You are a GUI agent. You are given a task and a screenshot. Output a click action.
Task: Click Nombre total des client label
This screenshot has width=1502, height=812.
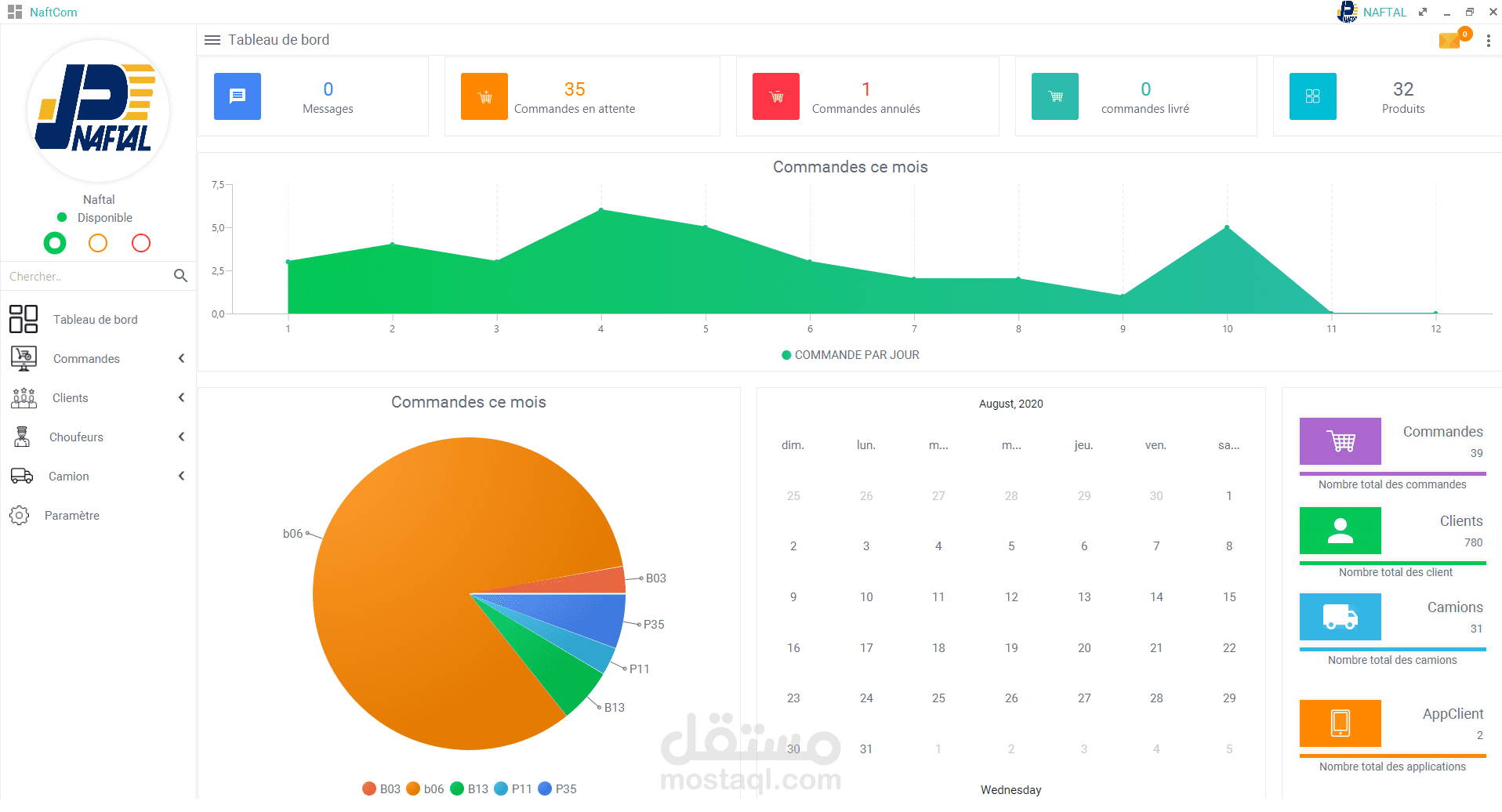(1395, 572)
